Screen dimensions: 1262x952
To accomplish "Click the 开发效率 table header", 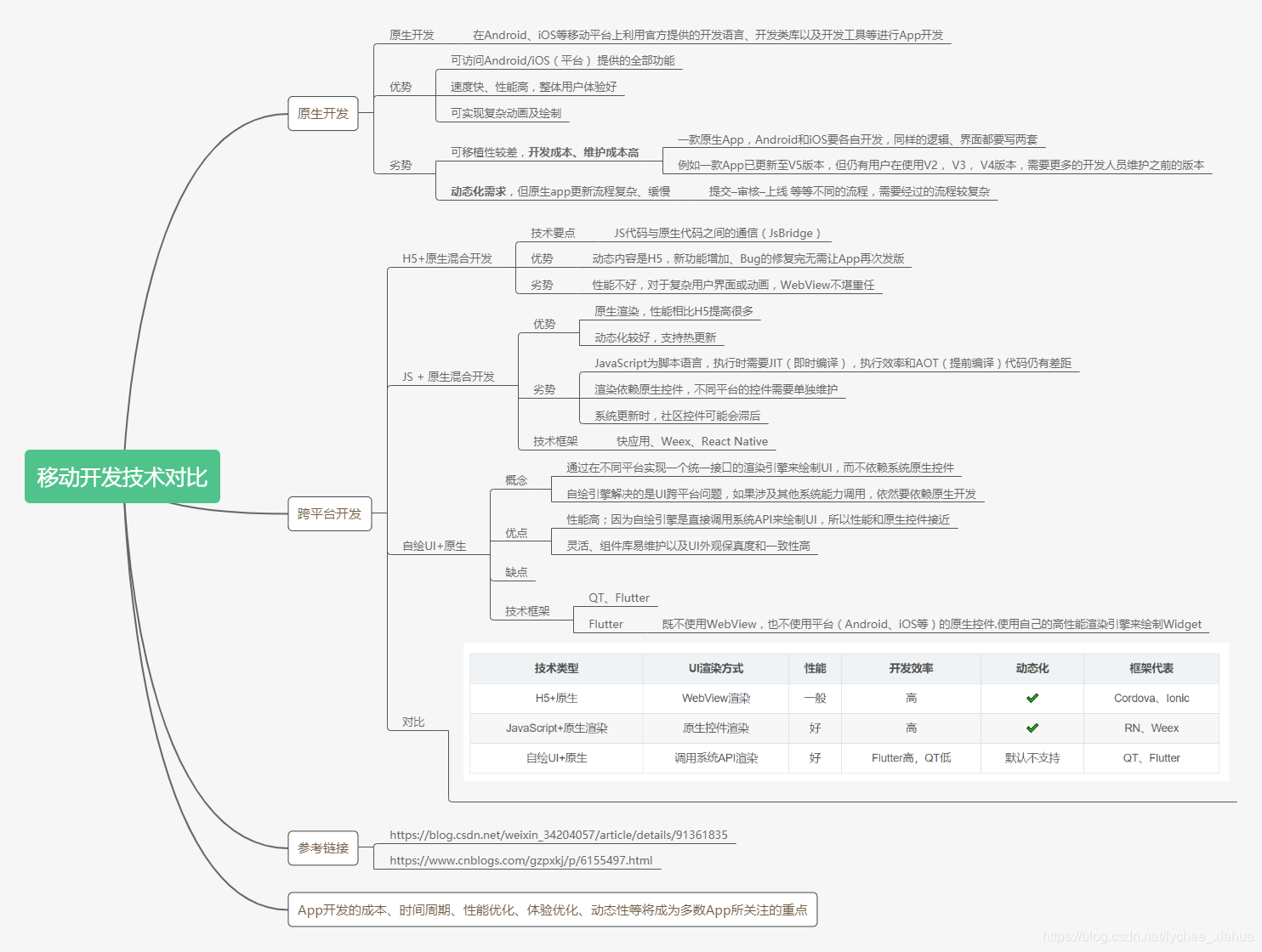I will 911,668.
